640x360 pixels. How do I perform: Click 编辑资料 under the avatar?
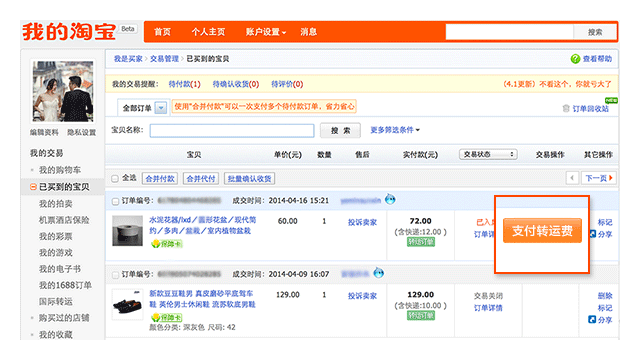tap(44, 132)
